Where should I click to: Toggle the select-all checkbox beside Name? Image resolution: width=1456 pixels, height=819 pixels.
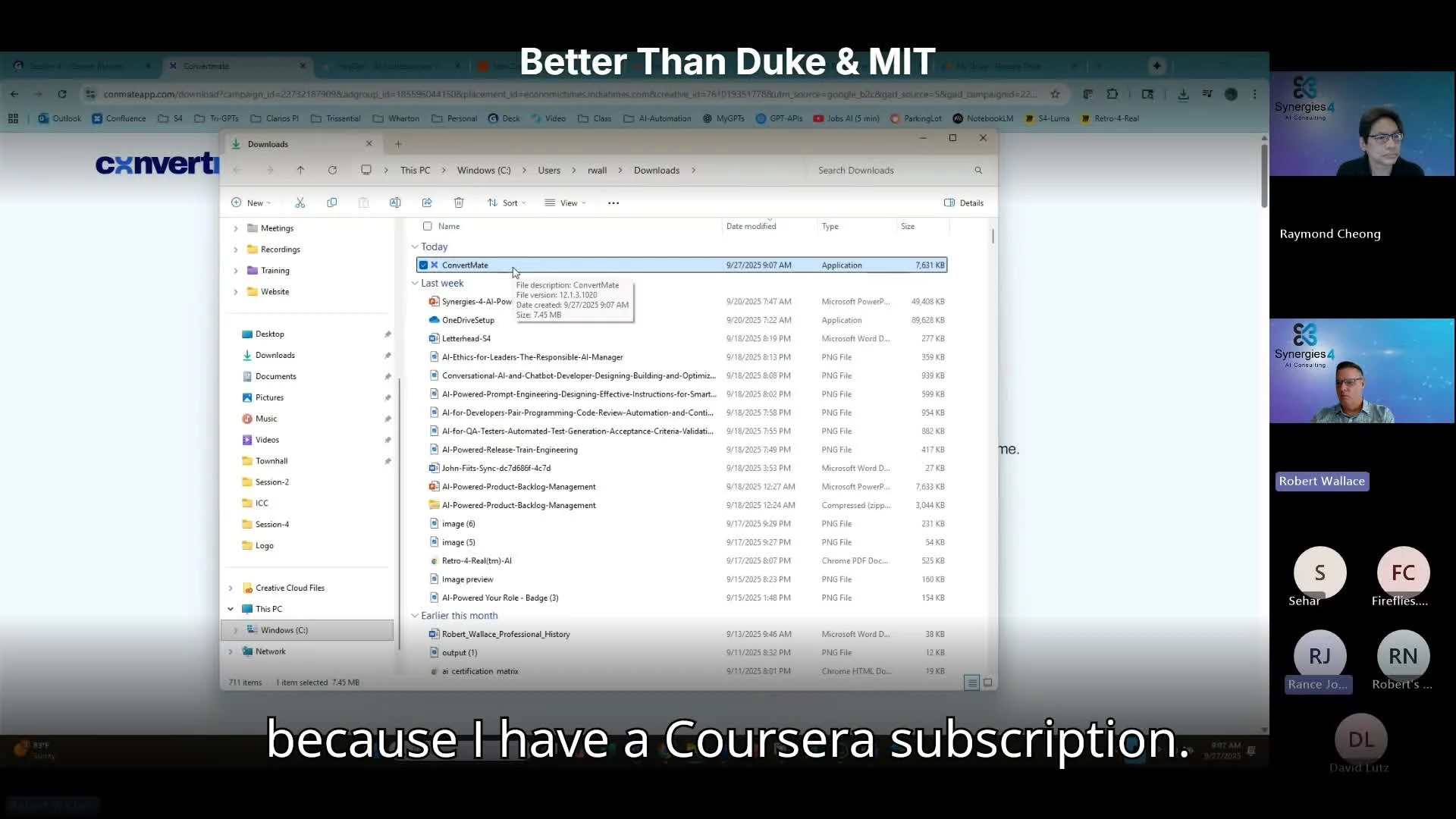coord(428,226)
